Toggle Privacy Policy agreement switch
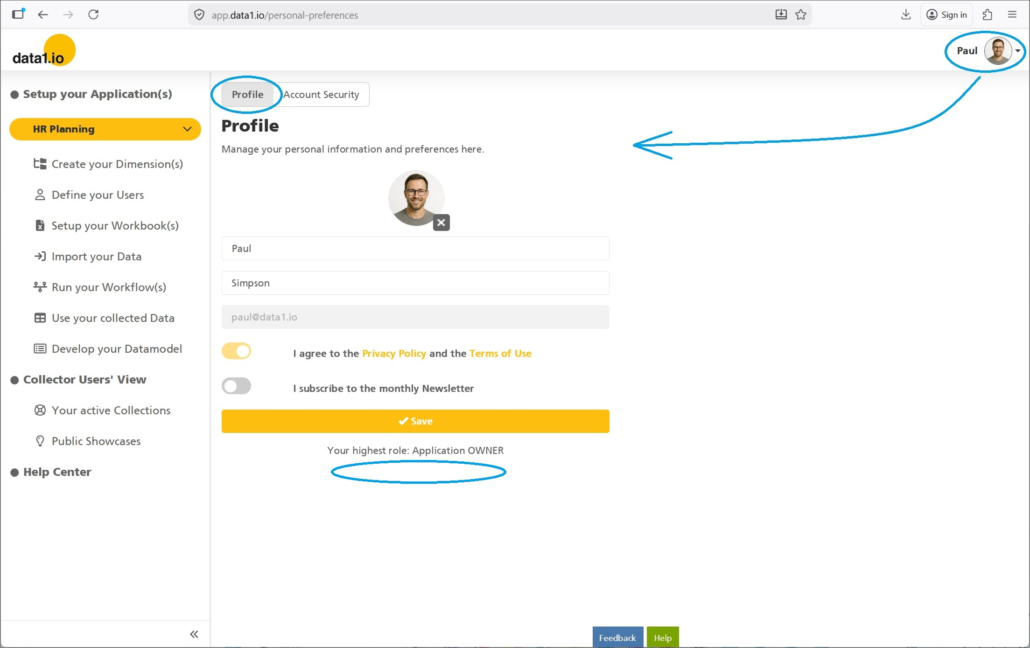The image size is (1030, 648). (237, 351)
